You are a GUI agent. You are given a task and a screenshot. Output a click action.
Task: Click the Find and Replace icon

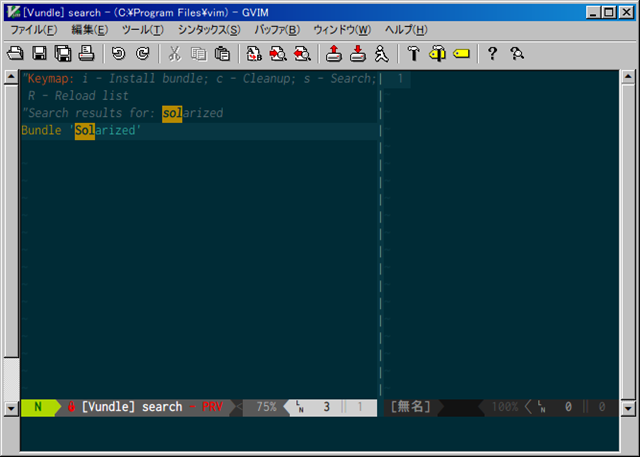pyautogui.click(x=254, y=53)
